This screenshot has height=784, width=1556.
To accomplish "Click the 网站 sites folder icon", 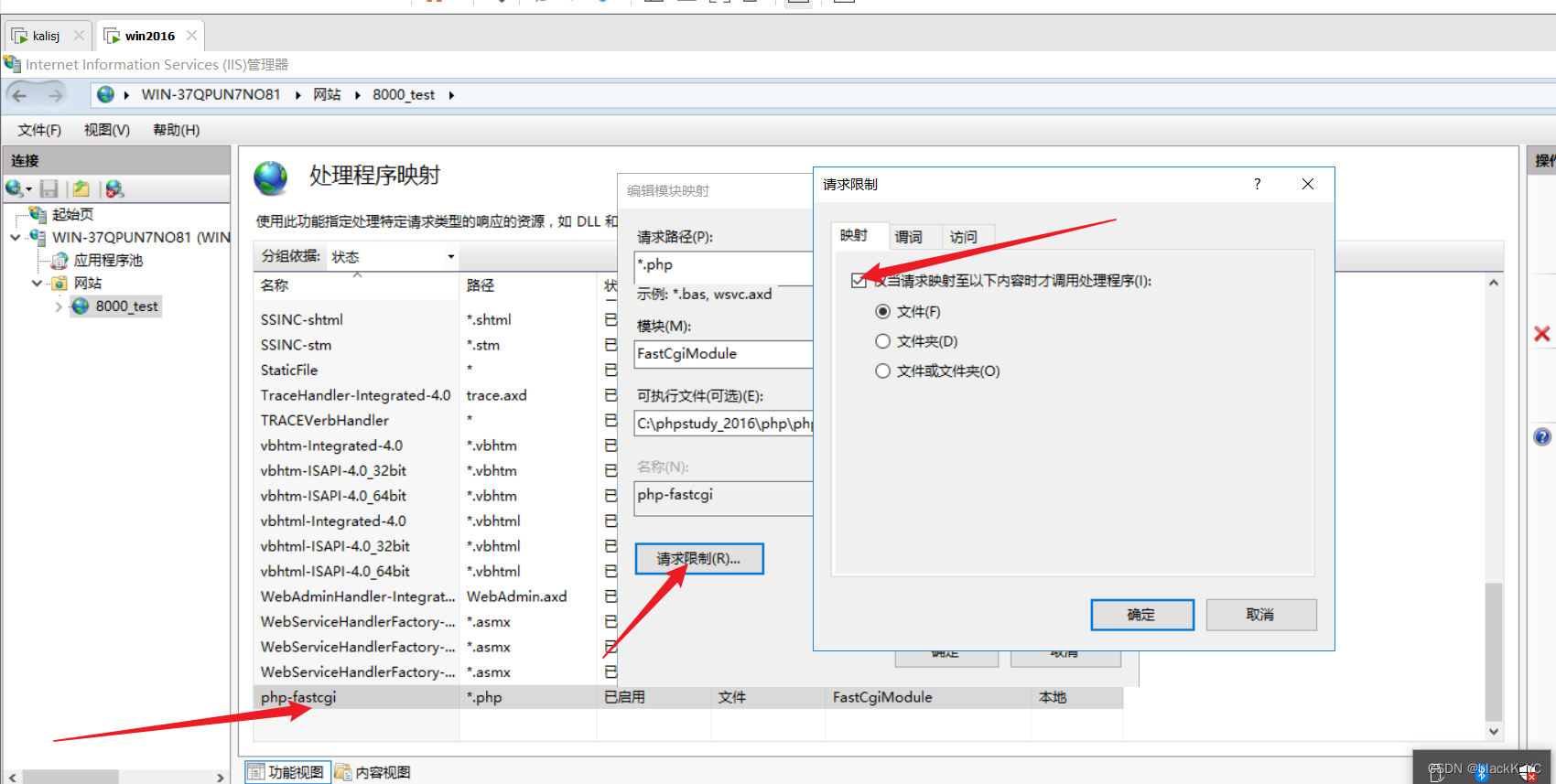I will pyautogui.click(x=59, y=284).
